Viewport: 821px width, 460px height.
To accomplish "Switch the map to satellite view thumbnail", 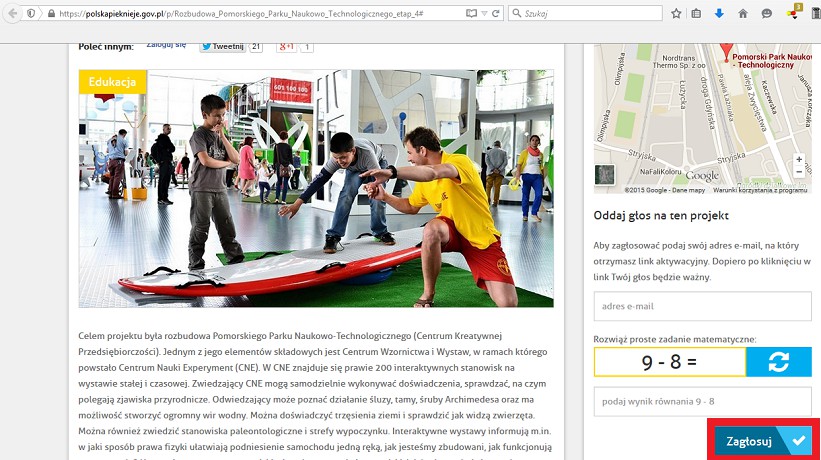I will point(605,175).
